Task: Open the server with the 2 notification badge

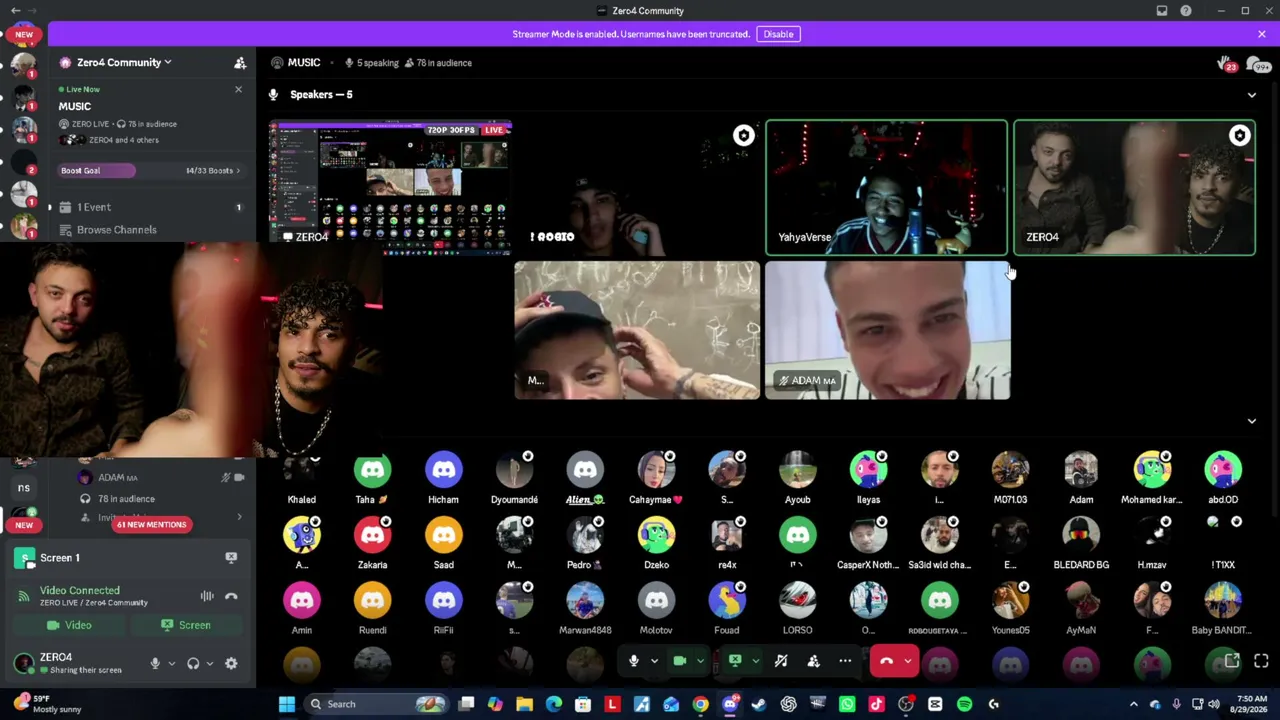Action: (x=24, y=161)
